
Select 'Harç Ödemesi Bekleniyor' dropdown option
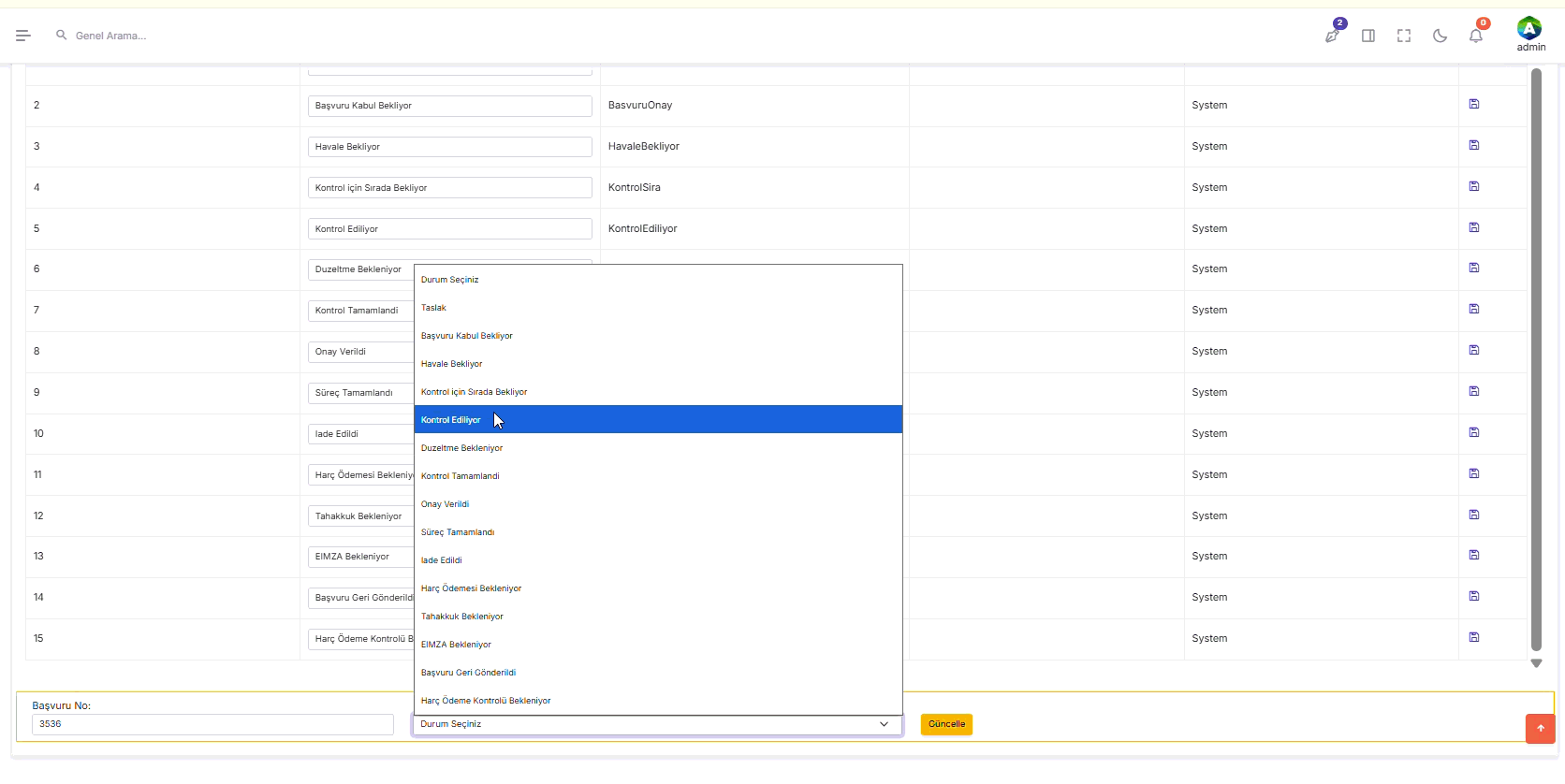click(658, 588)
